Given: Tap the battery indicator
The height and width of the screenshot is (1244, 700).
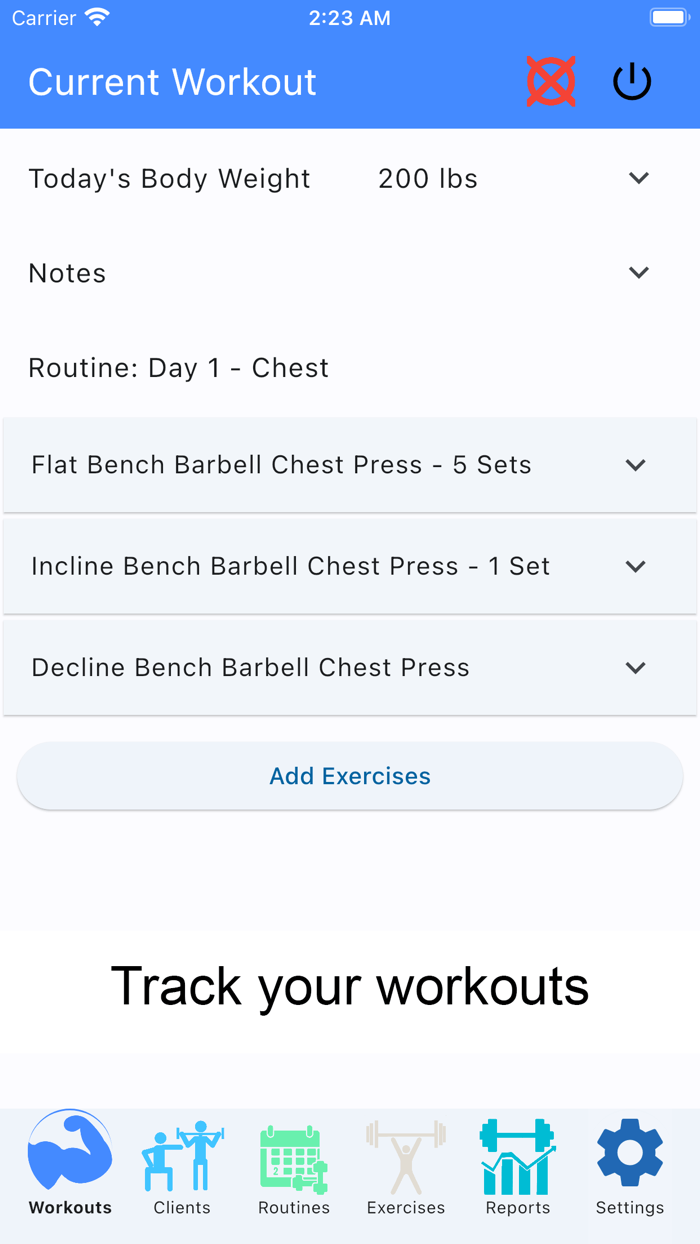Looking at the screenshot, I should 669,16.
